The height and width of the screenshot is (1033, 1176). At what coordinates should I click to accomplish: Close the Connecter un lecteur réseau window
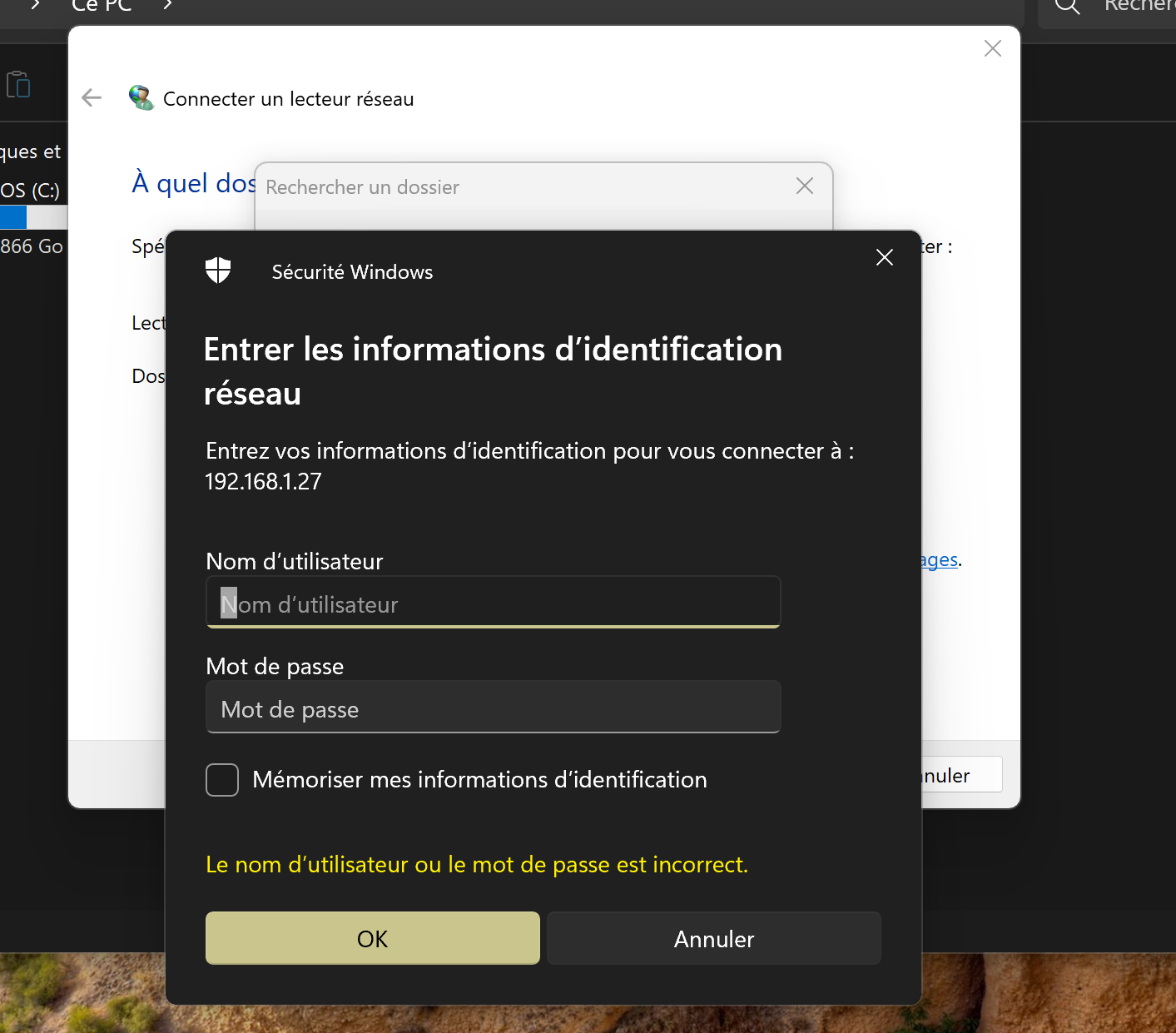click(x=993, y=48)
